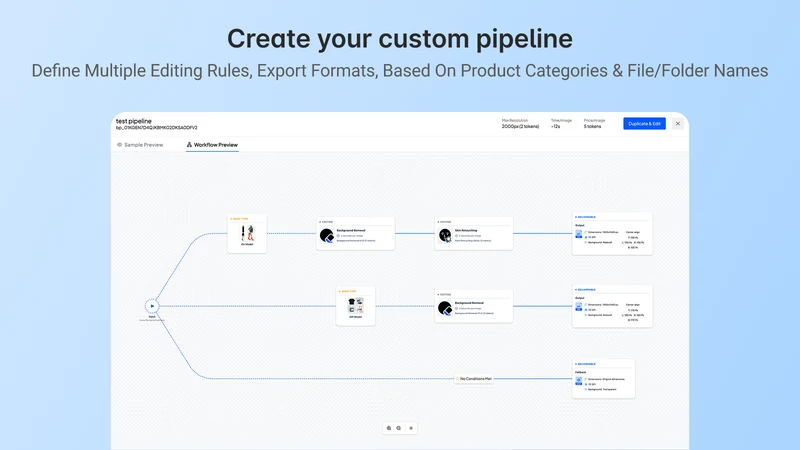
Task: Click the Skin Retouching title text
Action: click(466, 231)
